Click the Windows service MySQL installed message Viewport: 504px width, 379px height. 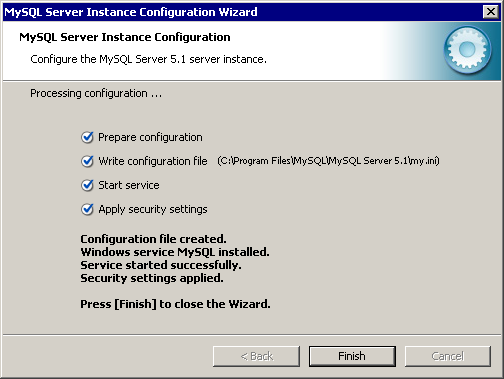click(175, 252)
